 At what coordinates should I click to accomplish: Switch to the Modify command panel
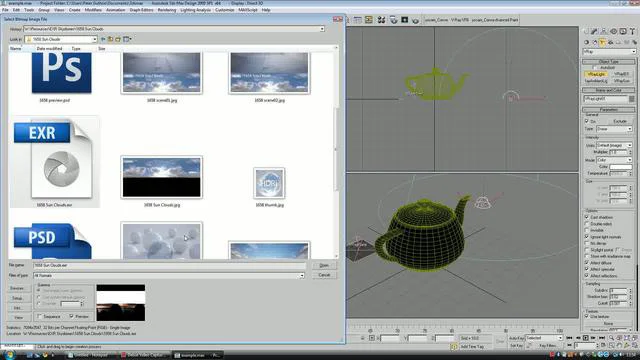[x=595, y=31]
